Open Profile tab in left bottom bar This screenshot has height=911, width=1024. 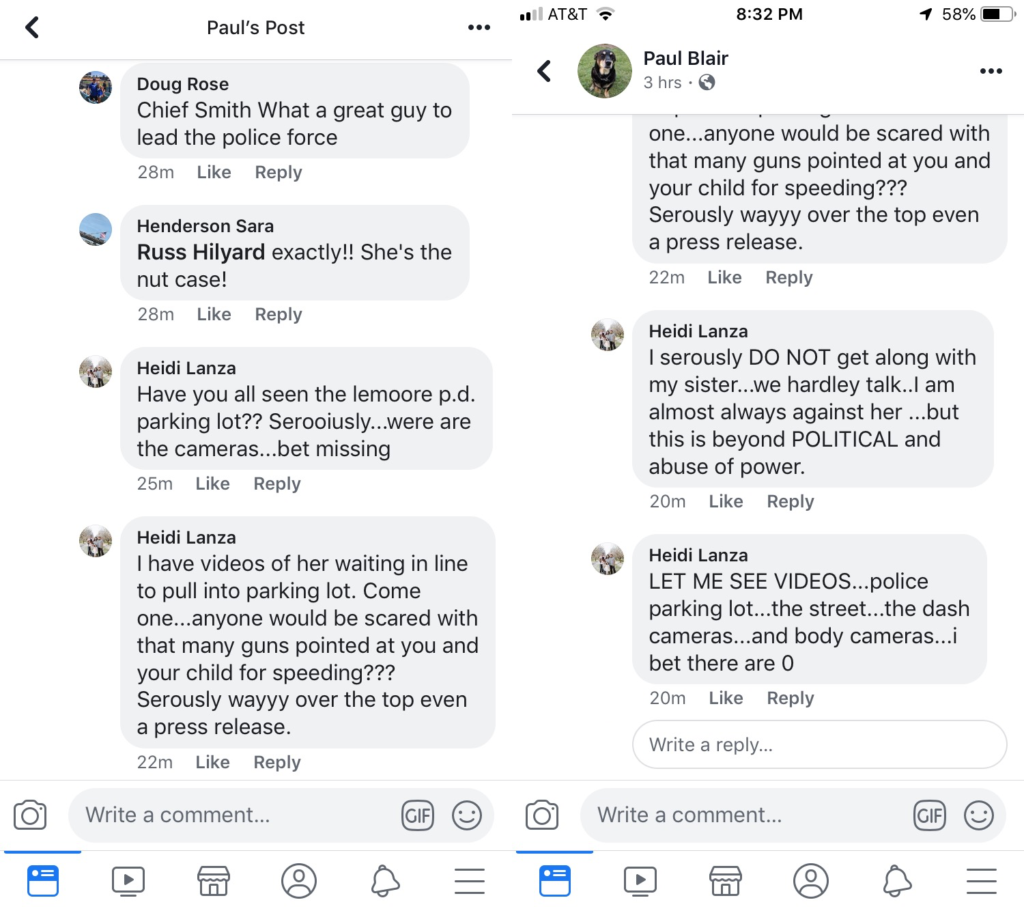[299, 880]
